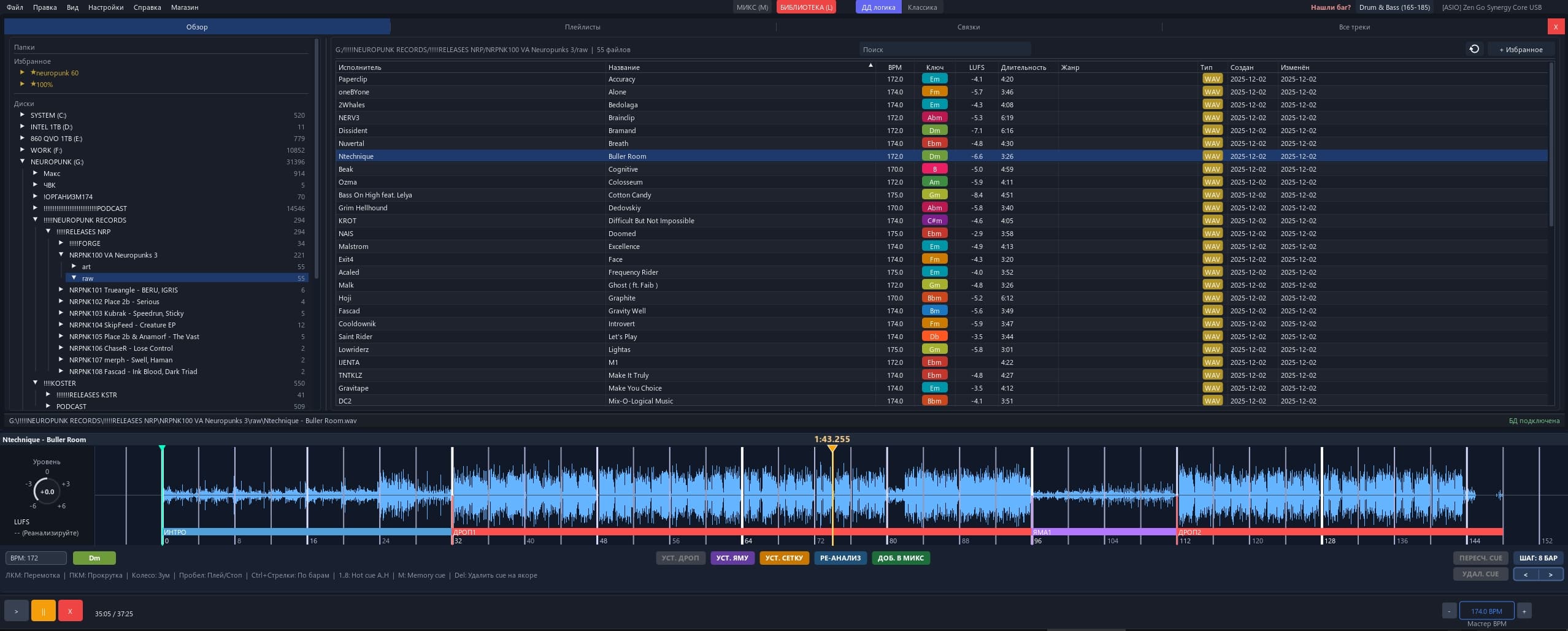Click the РЕ-АНАЛИЗ button
1568x631 pixels.
[840, 558]
